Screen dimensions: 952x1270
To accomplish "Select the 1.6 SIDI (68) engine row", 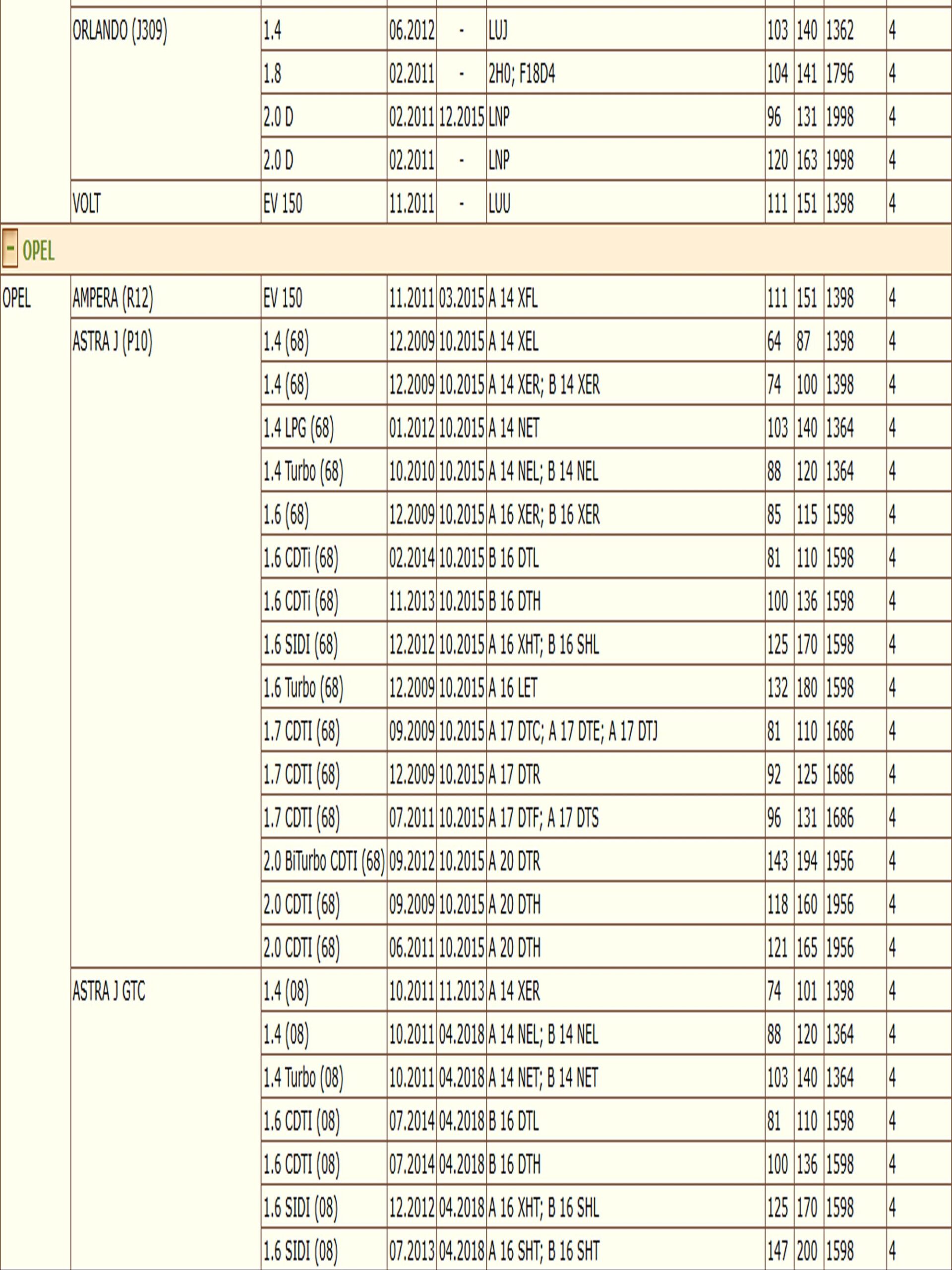I will click(x=300, y=645).
